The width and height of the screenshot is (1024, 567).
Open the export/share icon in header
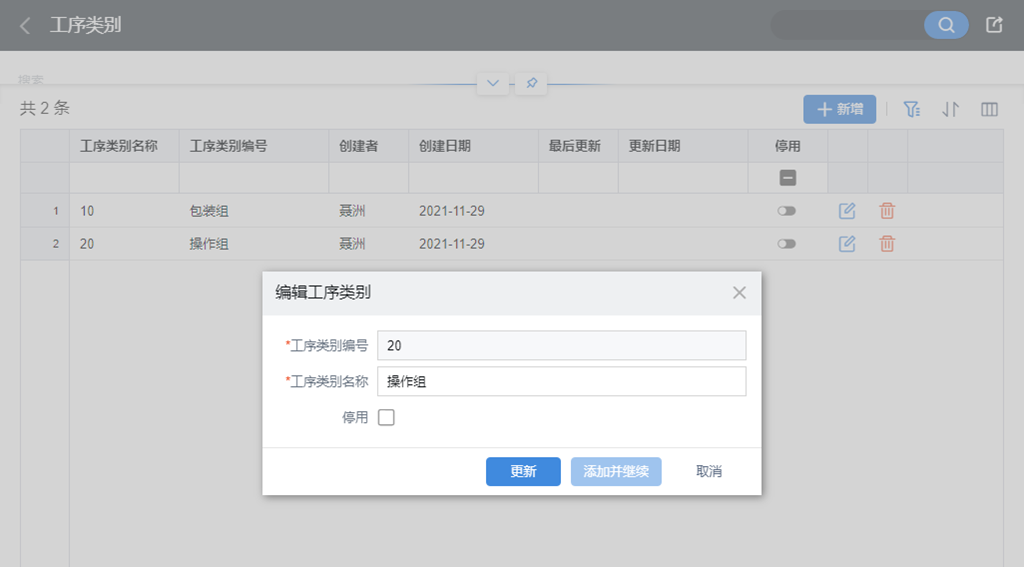click(994, 25)
